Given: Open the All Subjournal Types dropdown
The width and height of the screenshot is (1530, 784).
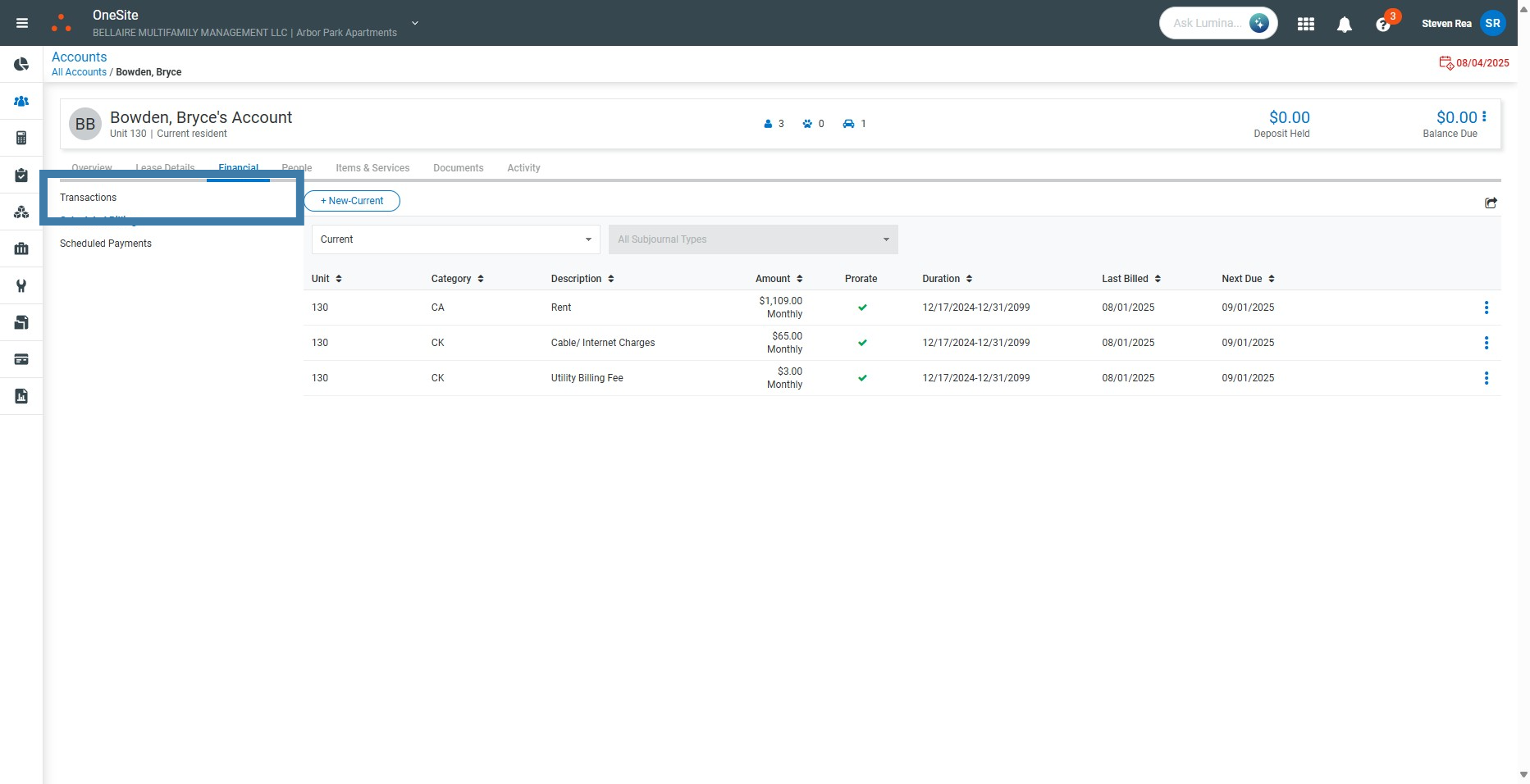Looking at the screenshot, I should tap(753, 239).
